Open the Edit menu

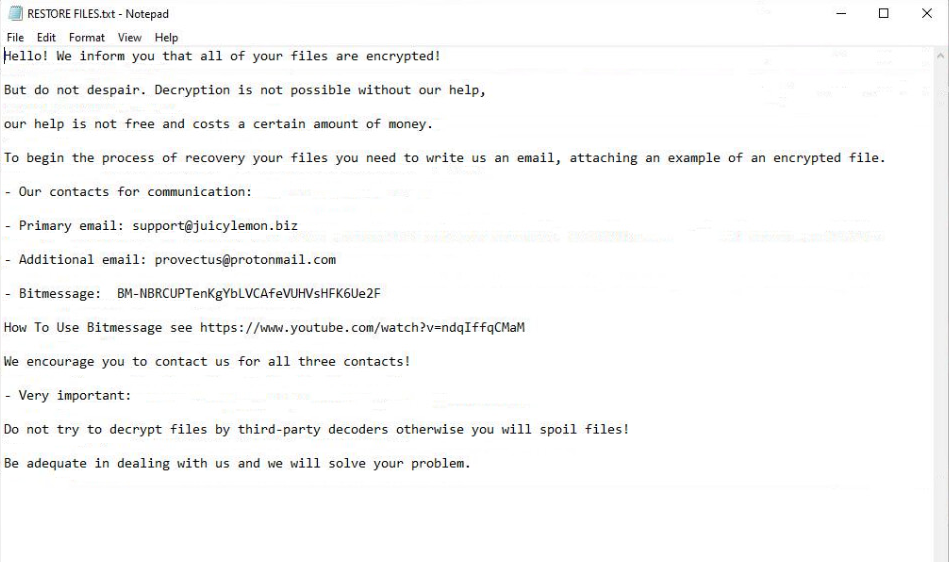pos(46,38)
